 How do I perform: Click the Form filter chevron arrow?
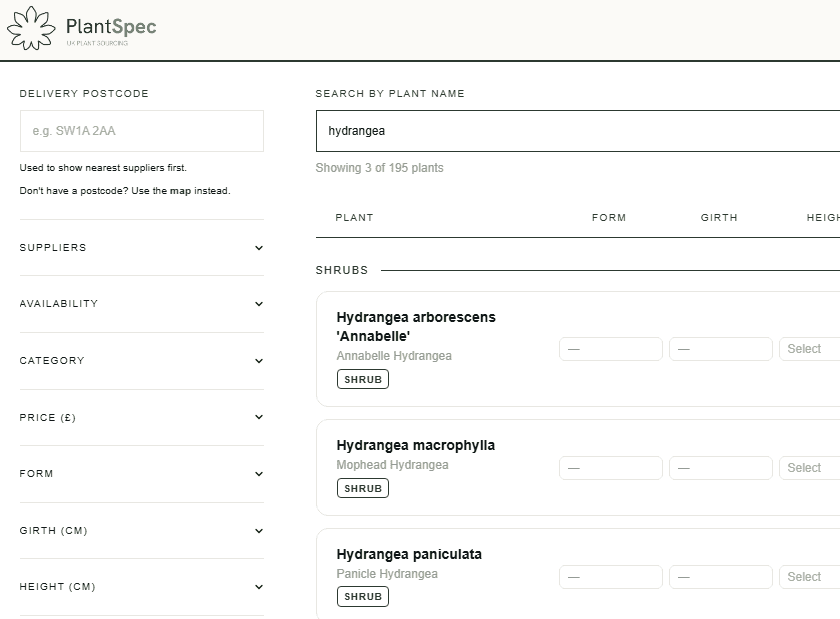click(x=259, y=474)
